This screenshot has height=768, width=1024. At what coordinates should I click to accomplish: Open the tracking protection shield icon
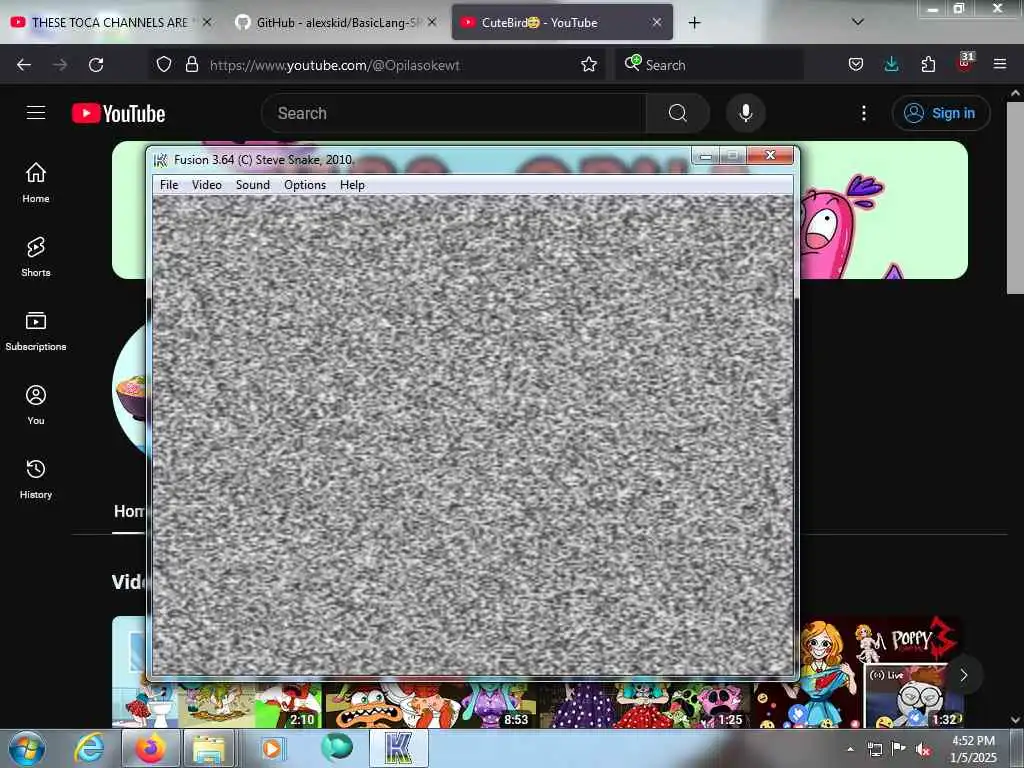coord(164,65)
